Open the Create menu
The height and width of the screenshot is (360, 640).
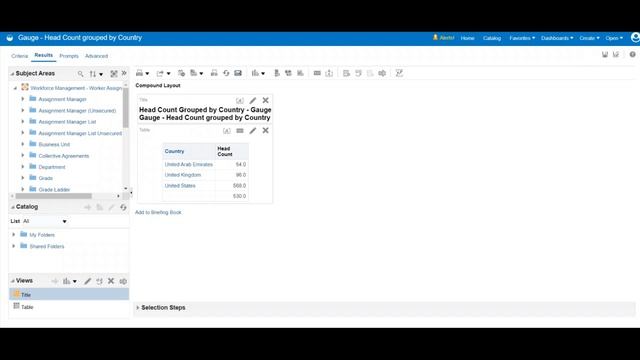click(x=589, y=38)
